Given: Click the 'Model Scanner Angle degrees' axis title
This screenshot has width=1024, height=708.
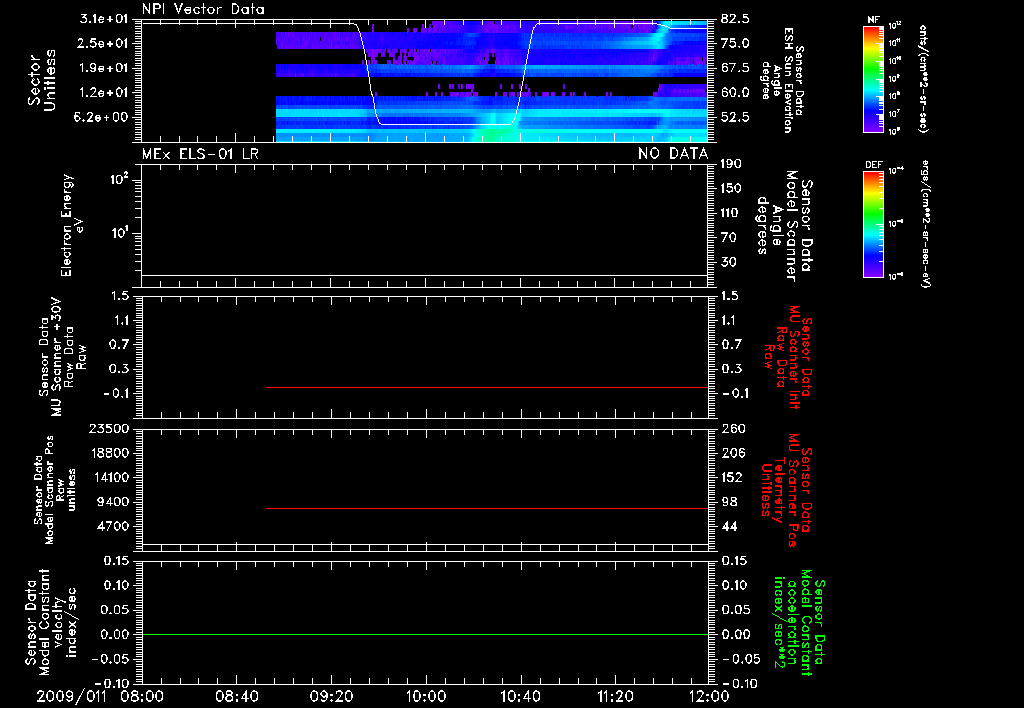Looking at the screenshot, I should pyautogui.click(x=783, y=225).
